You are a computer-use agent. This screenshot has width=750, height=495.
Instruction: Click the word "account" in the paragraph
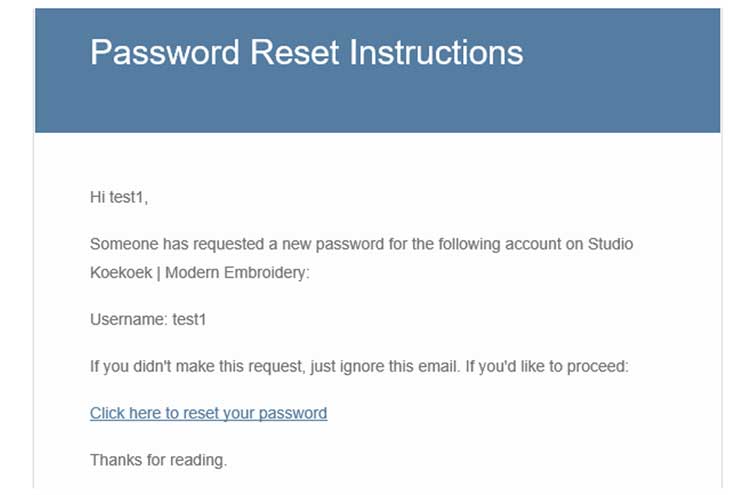(509, 245)
